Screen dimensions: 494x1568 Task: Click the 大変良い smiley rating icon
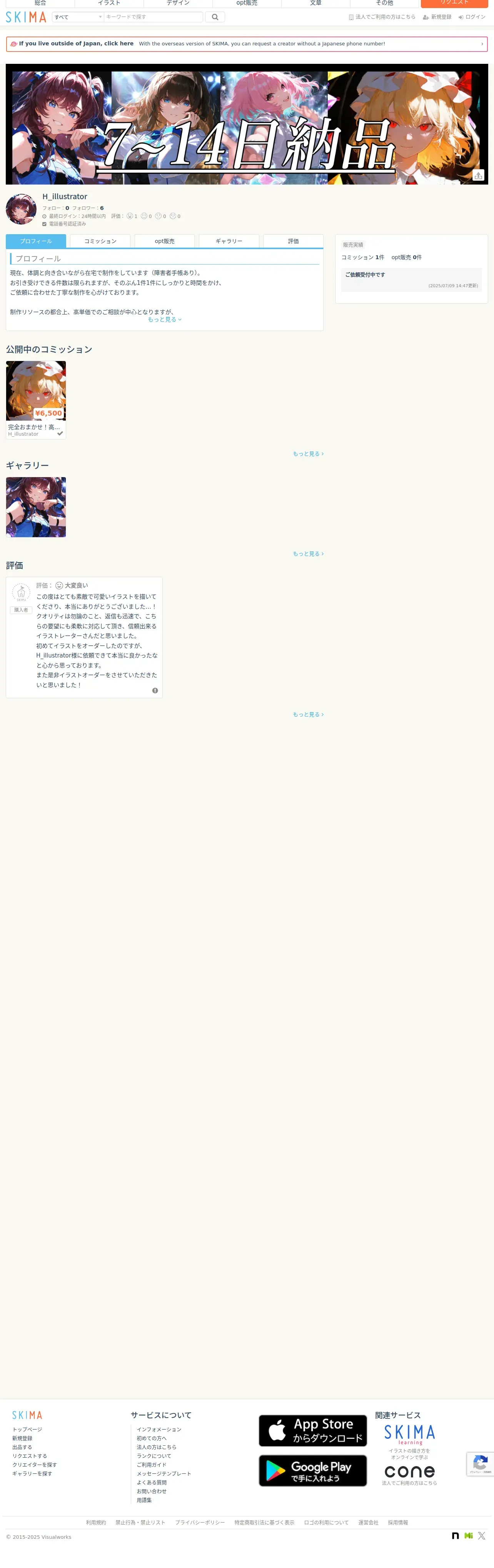point(59,586)
